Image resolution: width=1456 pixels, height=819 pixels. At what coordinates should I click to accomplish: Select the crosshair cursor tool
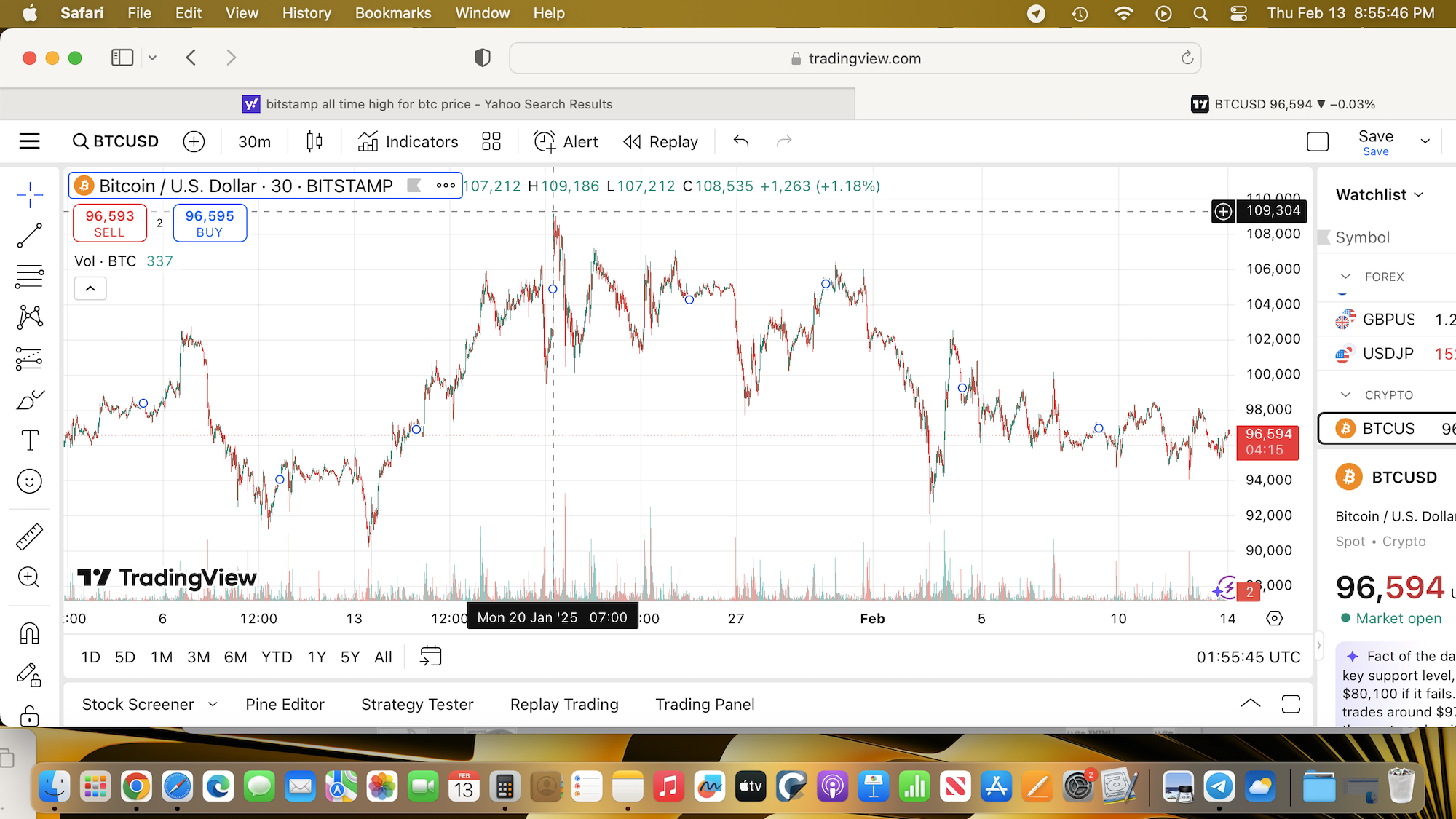point(30,194)
